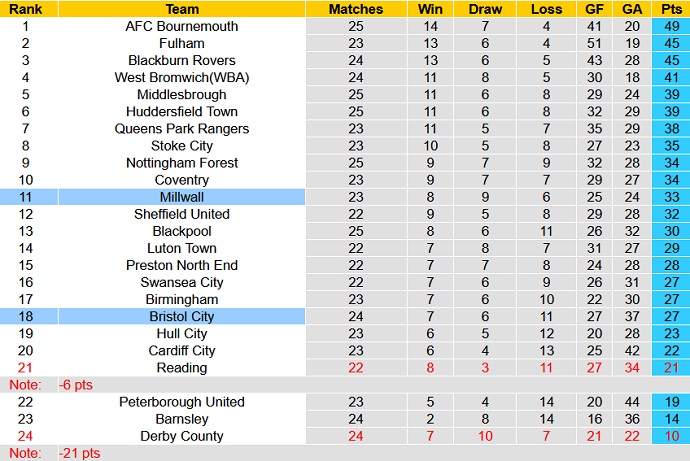Image resolution: width=690 pixels, height=461 pixels.
Task: Click Blackburn Rovers team name
Action: 181,60
